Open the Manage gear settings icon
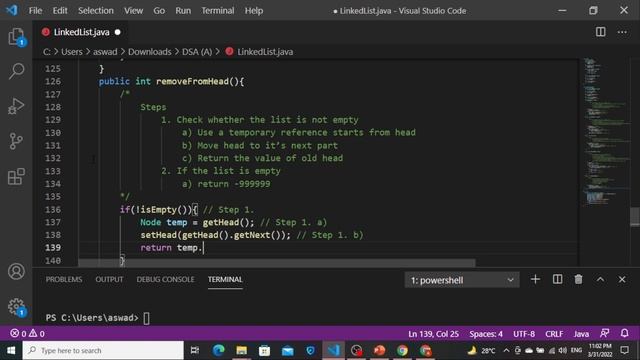The image size is (640, 360). 16,307
